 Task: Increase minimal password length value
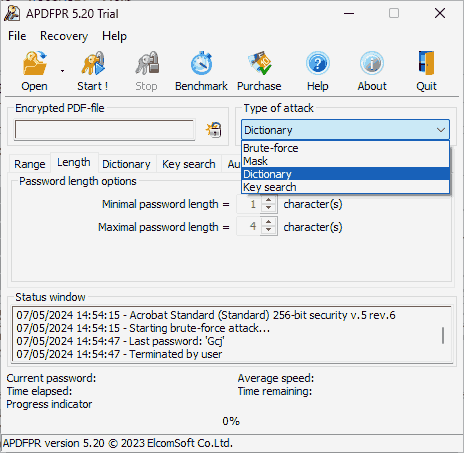click(269, 200)
